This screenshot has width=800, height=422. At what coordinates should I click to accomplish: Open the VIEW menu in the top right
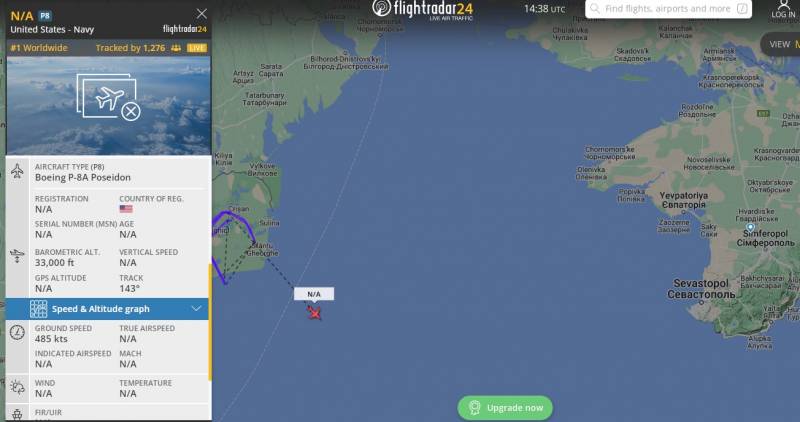(x=782, y=44)
